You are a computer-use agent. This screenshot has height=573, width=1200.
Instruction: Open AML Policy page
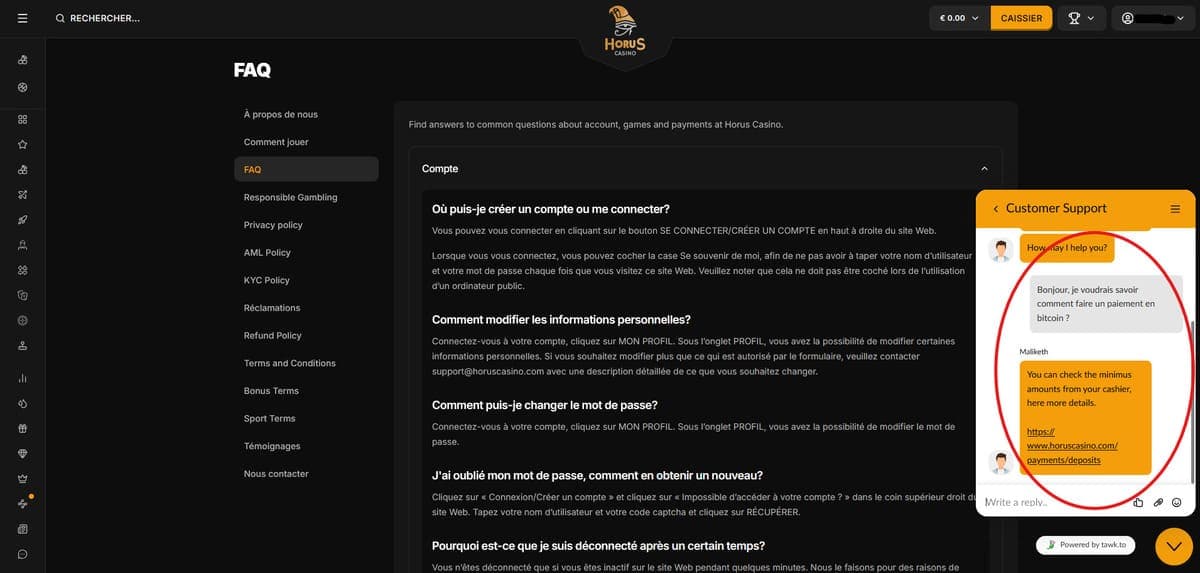click(267, 253)
